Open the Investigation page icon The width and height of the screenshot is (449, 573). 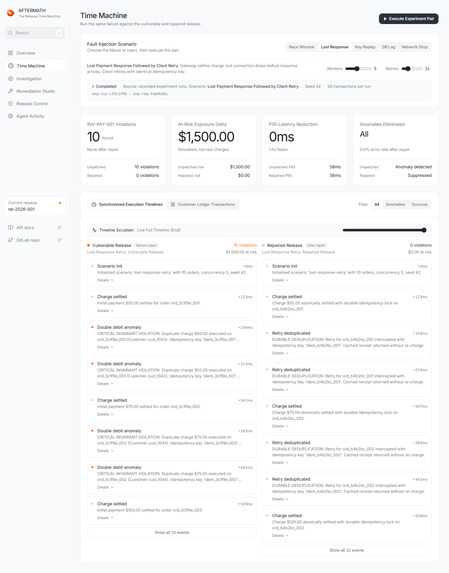pos(11,79)
